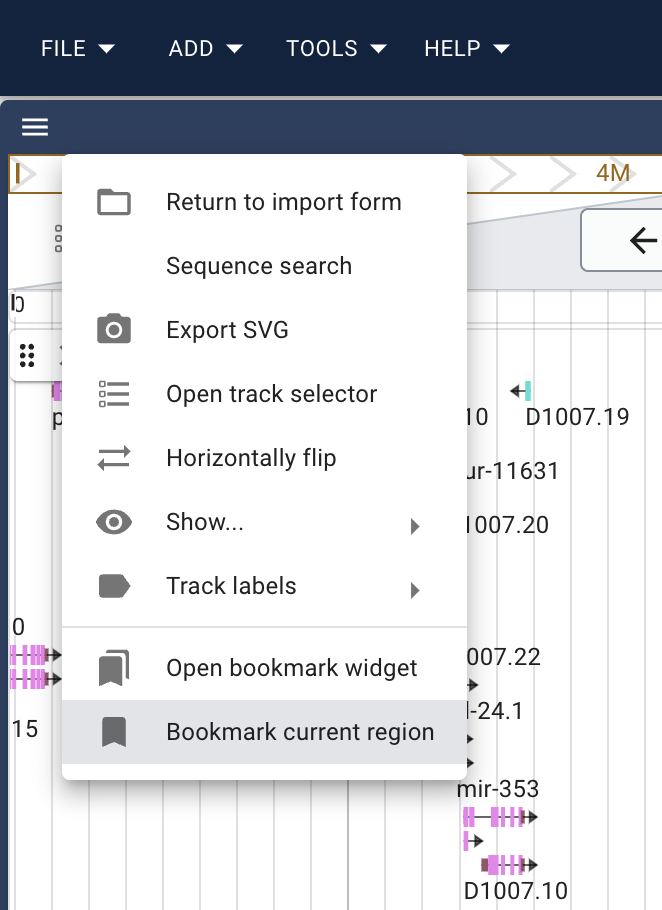
Task: Expand the Track labels submenu arrow
Action: 415,590
